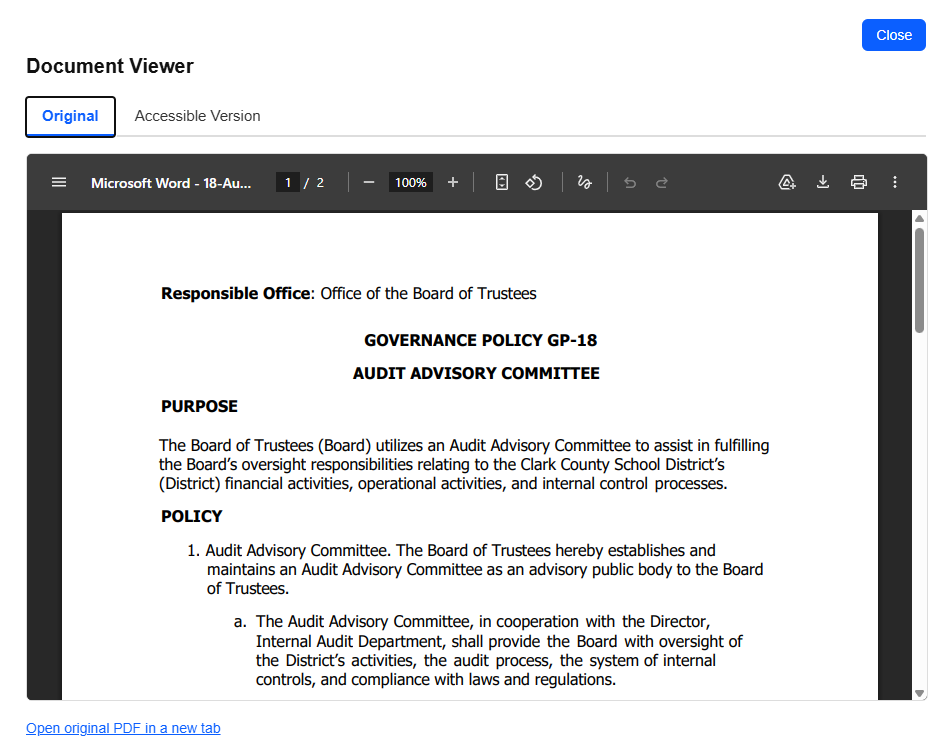
Task: Download the PDF file
Action: click(x=823, y=182)
